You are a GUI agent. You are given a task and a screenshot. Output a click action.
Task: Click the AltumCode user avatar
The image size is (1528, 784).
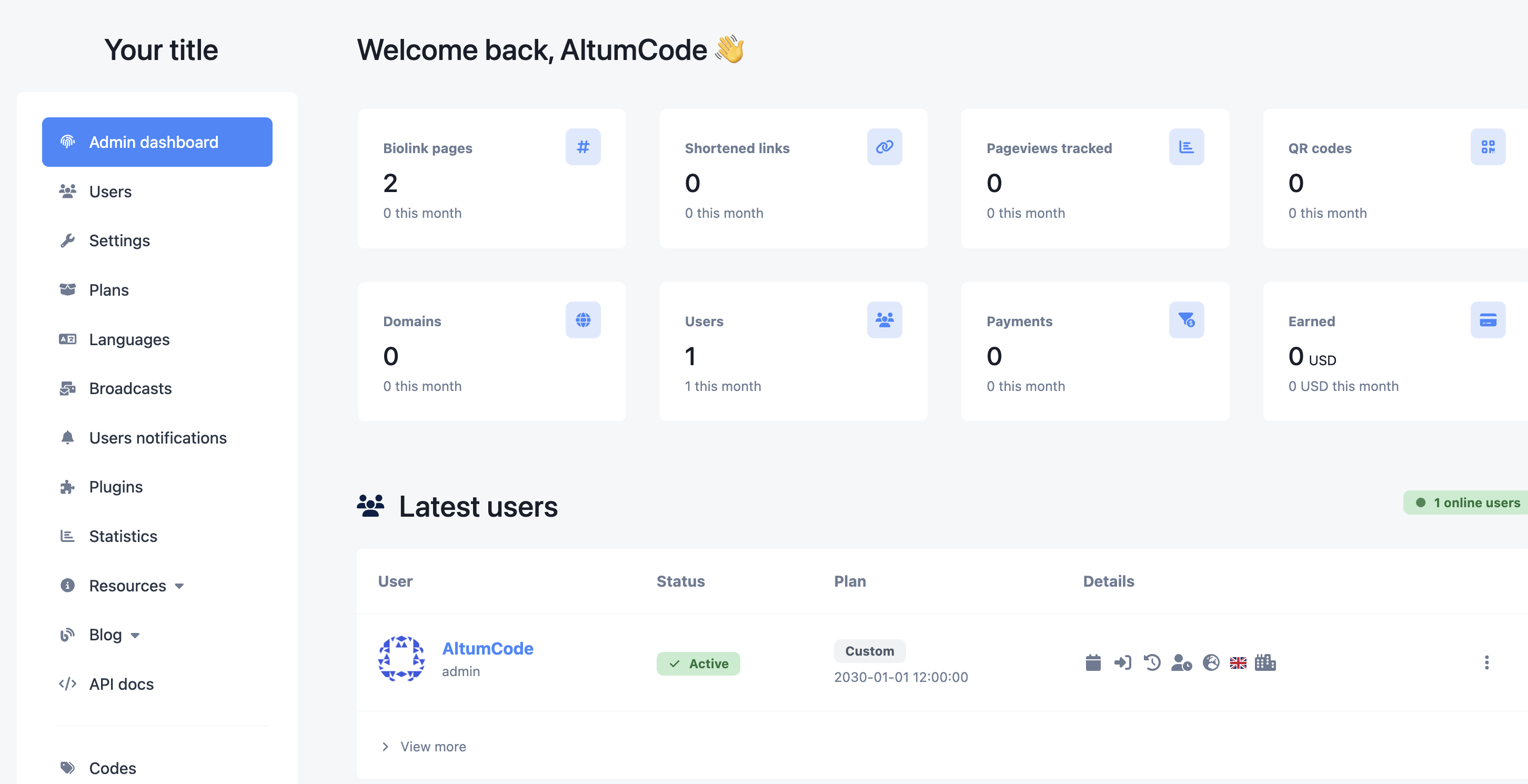pos(401,659)
